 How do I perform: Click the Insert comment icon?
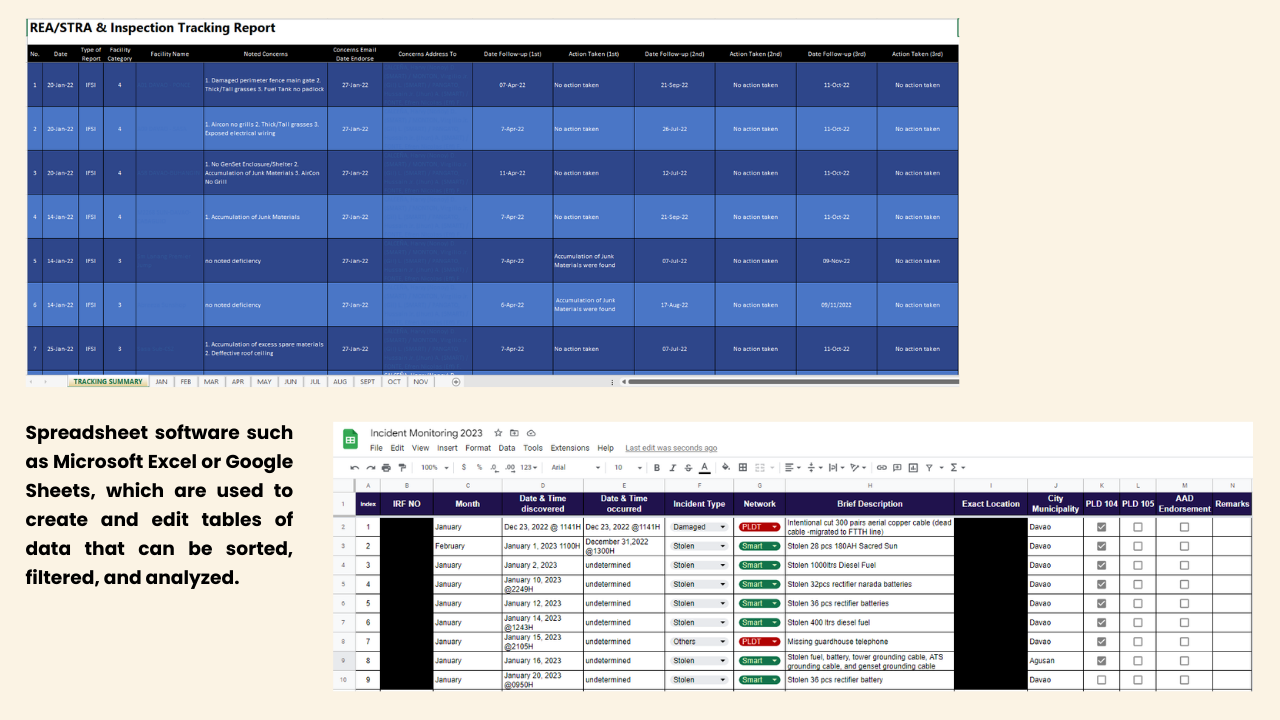tap(897, 467)
